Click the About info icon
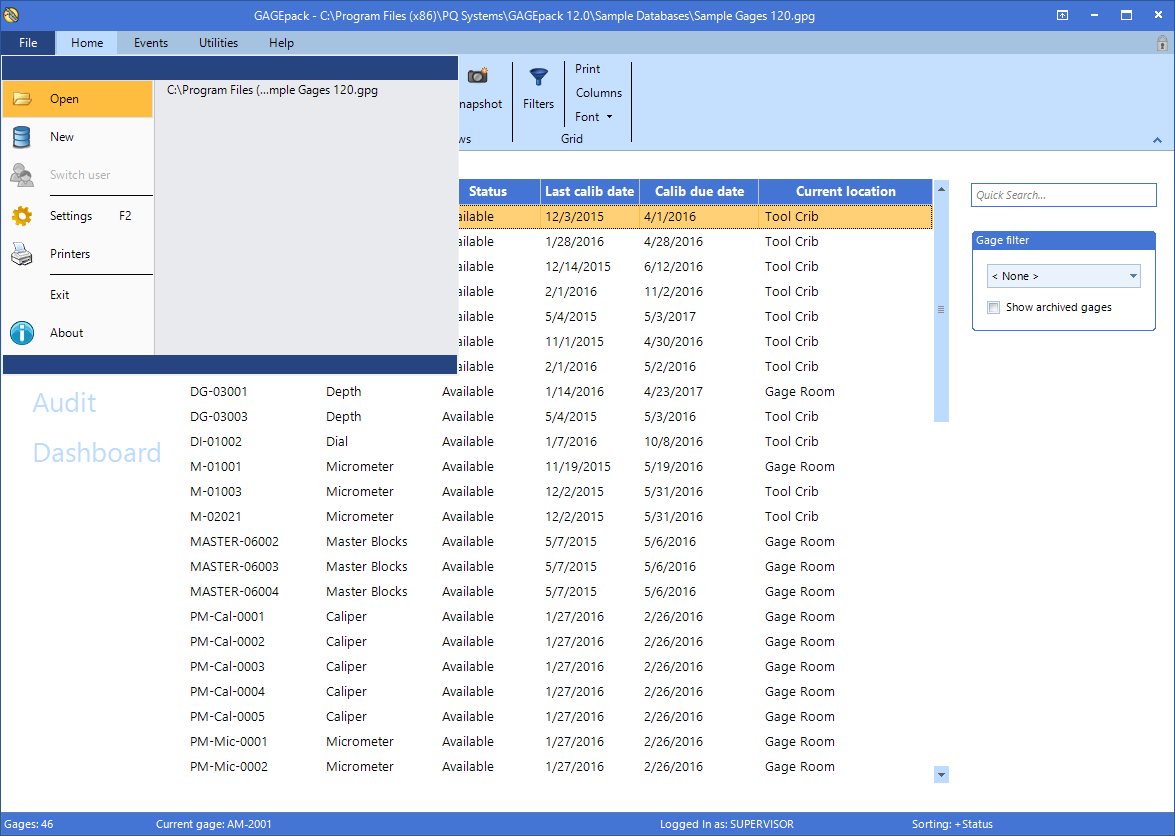Viewport: 1175px width, 836px height. [x=22, y=333]
